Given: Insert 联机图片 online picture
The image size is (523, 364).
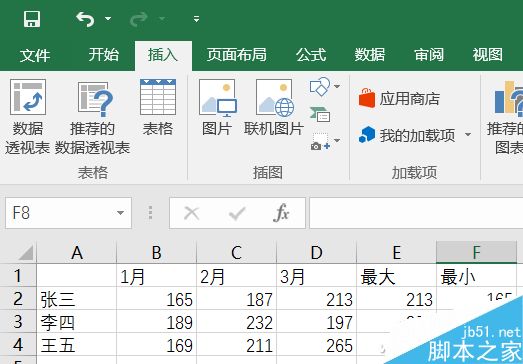Looking at the screenshot, I should (274, 107).
